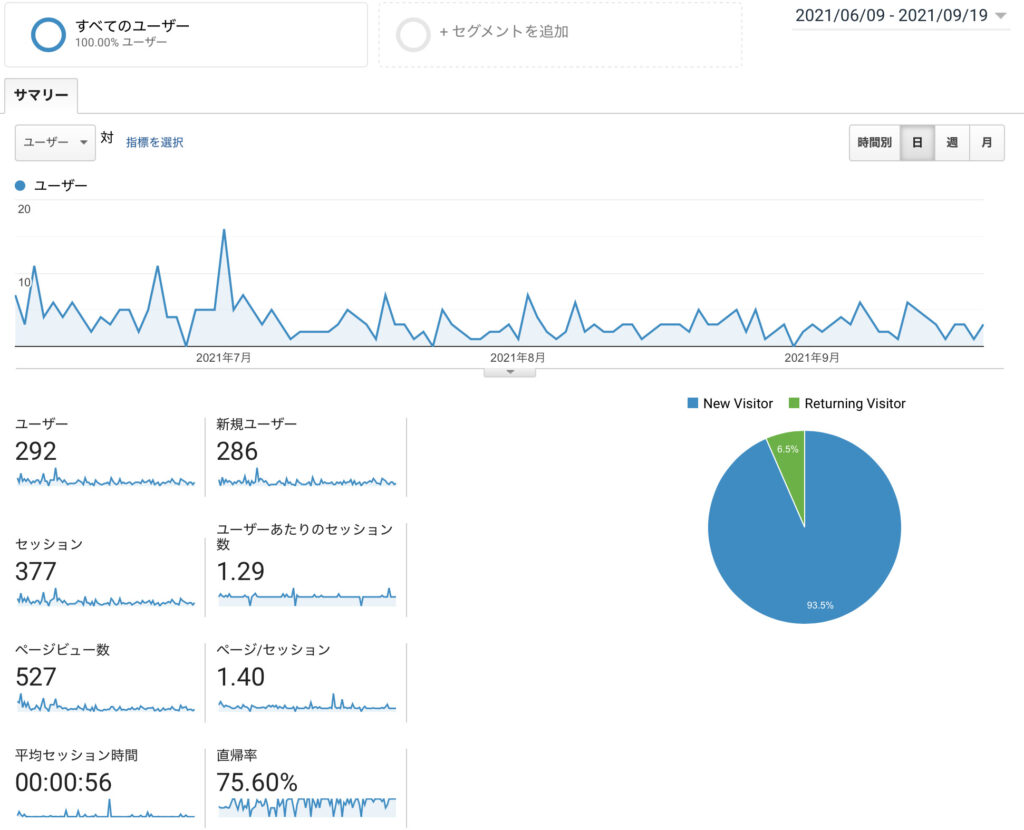Collapse the chart using the small arrow handle
Viewport: 1024px width, 830px height.
click(510, 372)
